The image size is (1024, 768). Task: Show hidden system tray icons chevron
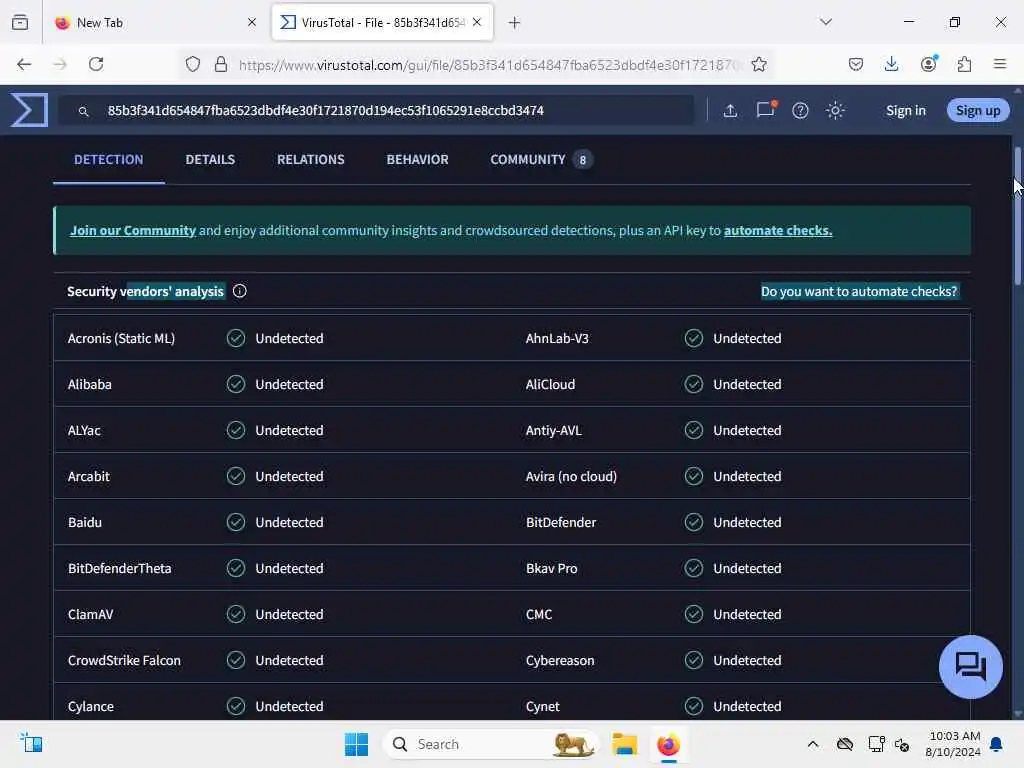(812, 744)
